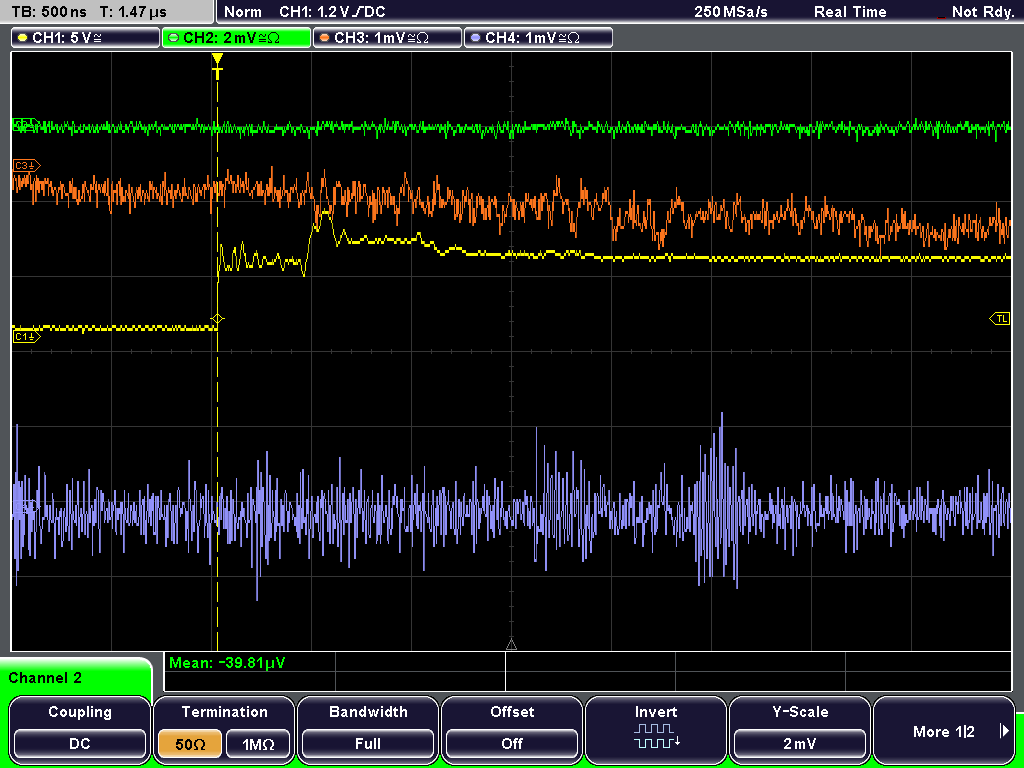This screenshot has height=768, width=1024.
Task: Toggle the channel Invert waveform icon
Action: (x=656, y=735)
